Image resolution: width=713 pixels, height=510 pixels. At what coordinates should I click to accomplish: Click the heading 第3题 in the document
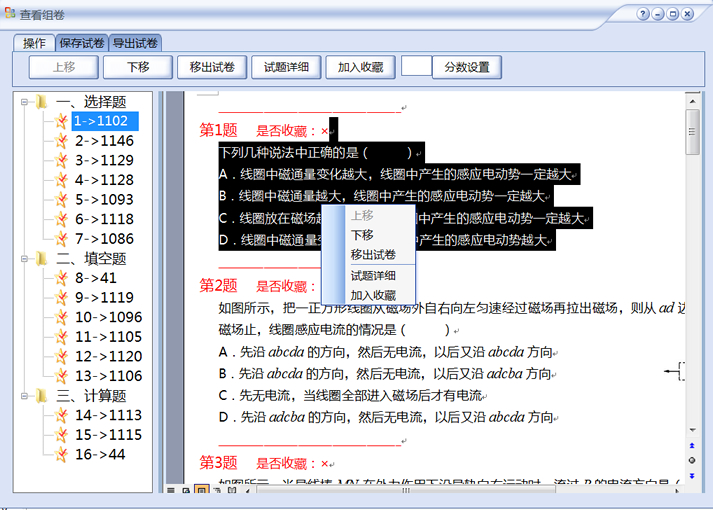coord(219,463)
